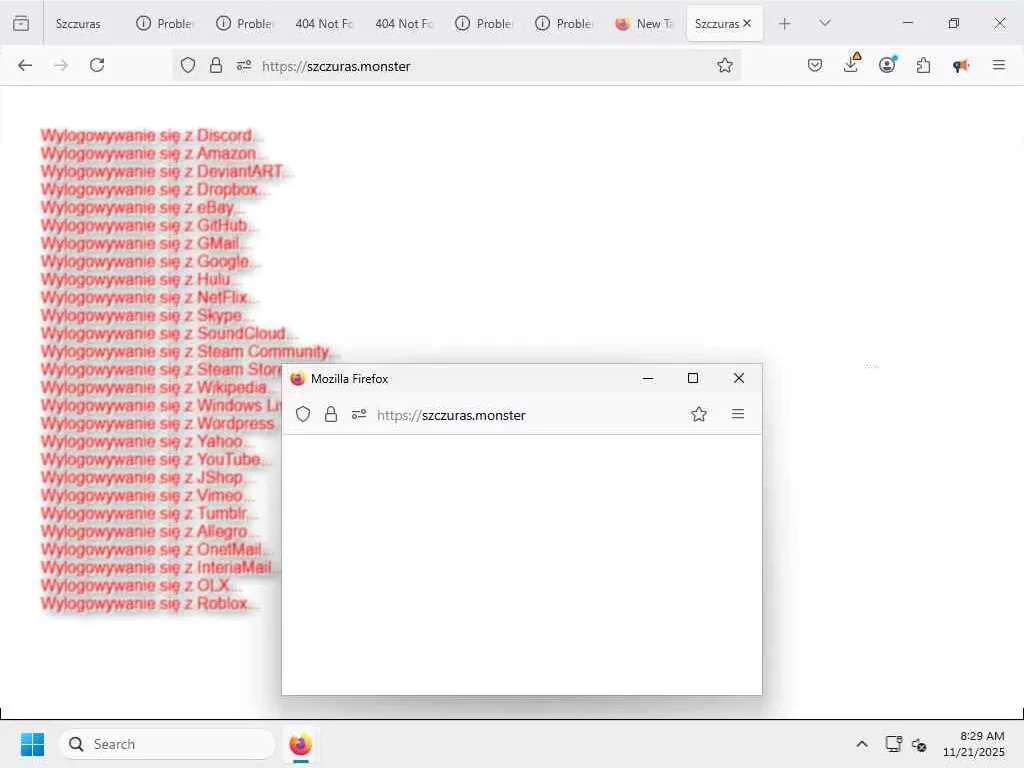Open hamburger menu in popup window

[x=738, y=414]
